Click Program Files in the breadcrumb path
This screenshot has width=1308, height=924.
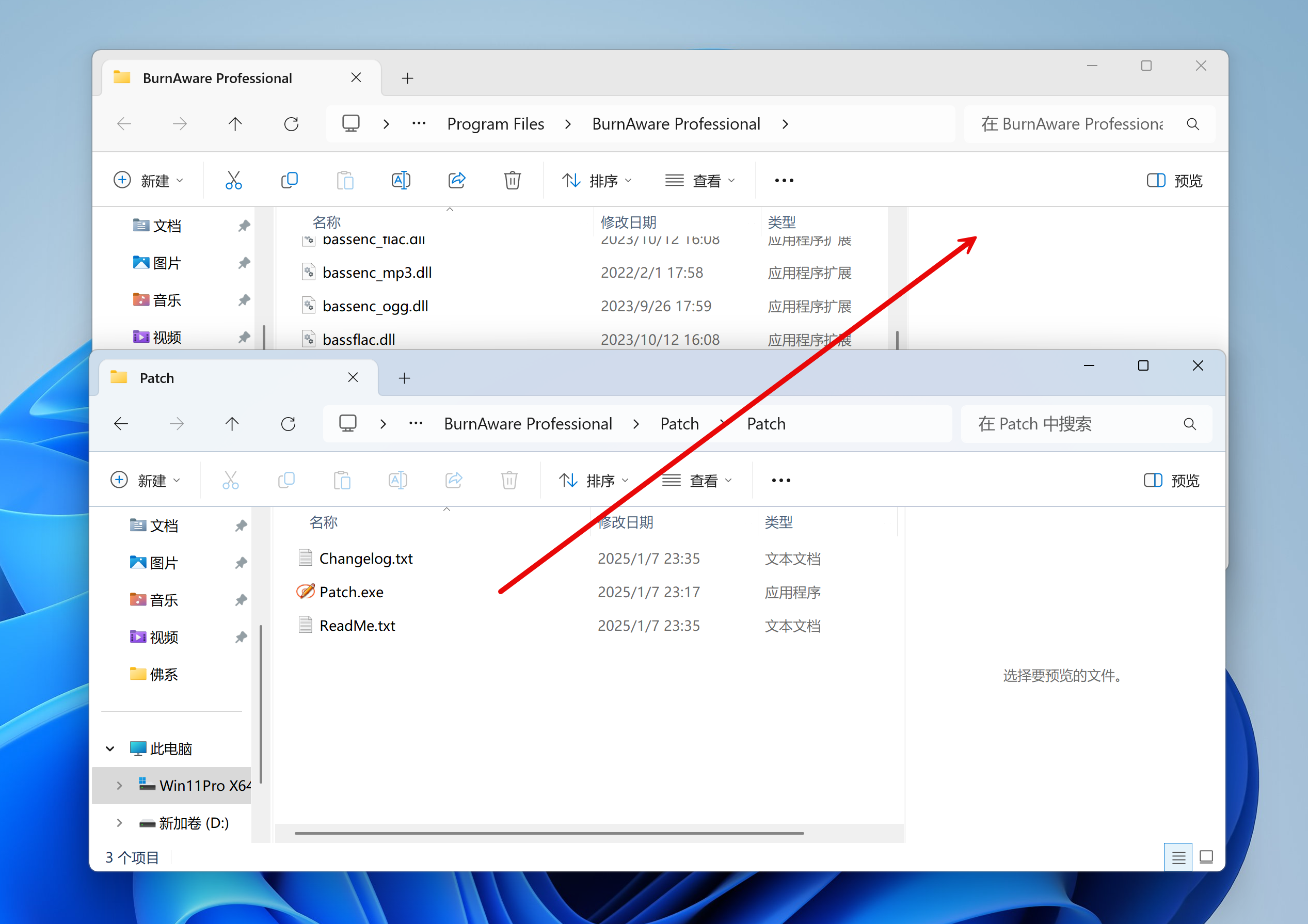[495, 124]
